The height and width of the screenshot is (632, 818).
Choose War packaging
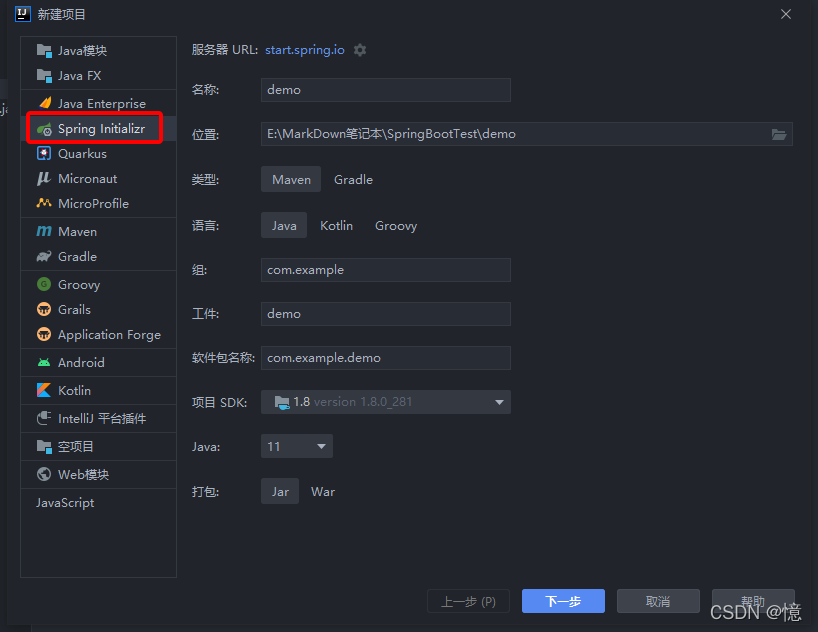pyautogui.click(x=323, y=492)
